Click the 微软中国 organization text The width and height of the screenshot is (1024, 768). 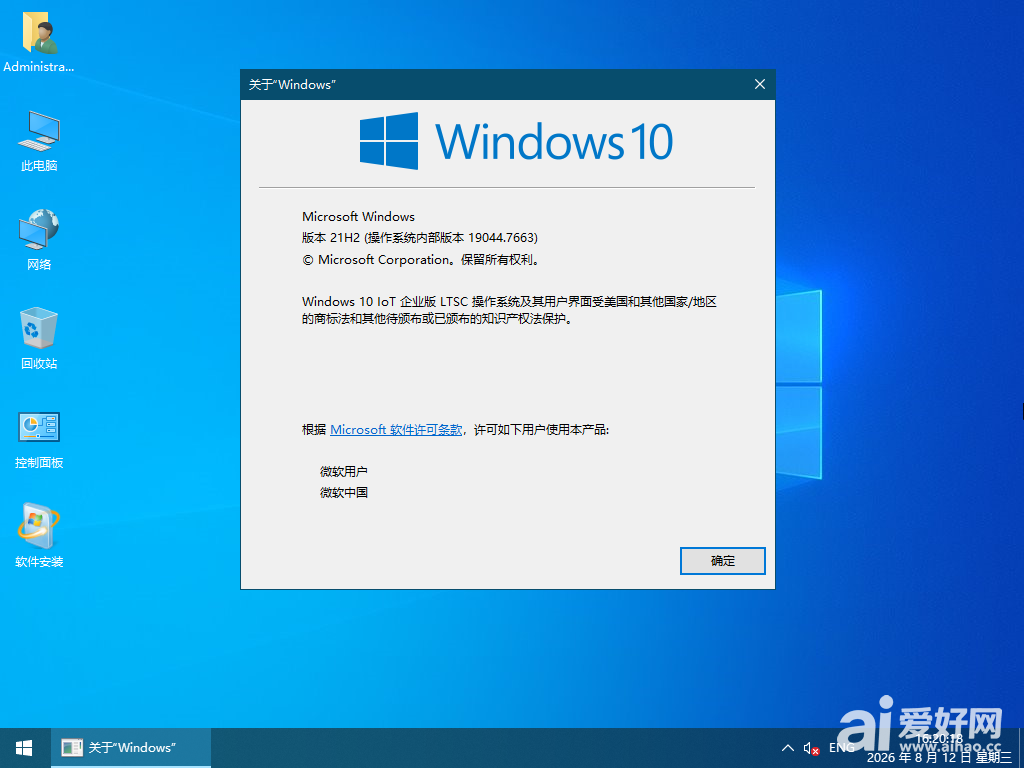coord(344,492)
